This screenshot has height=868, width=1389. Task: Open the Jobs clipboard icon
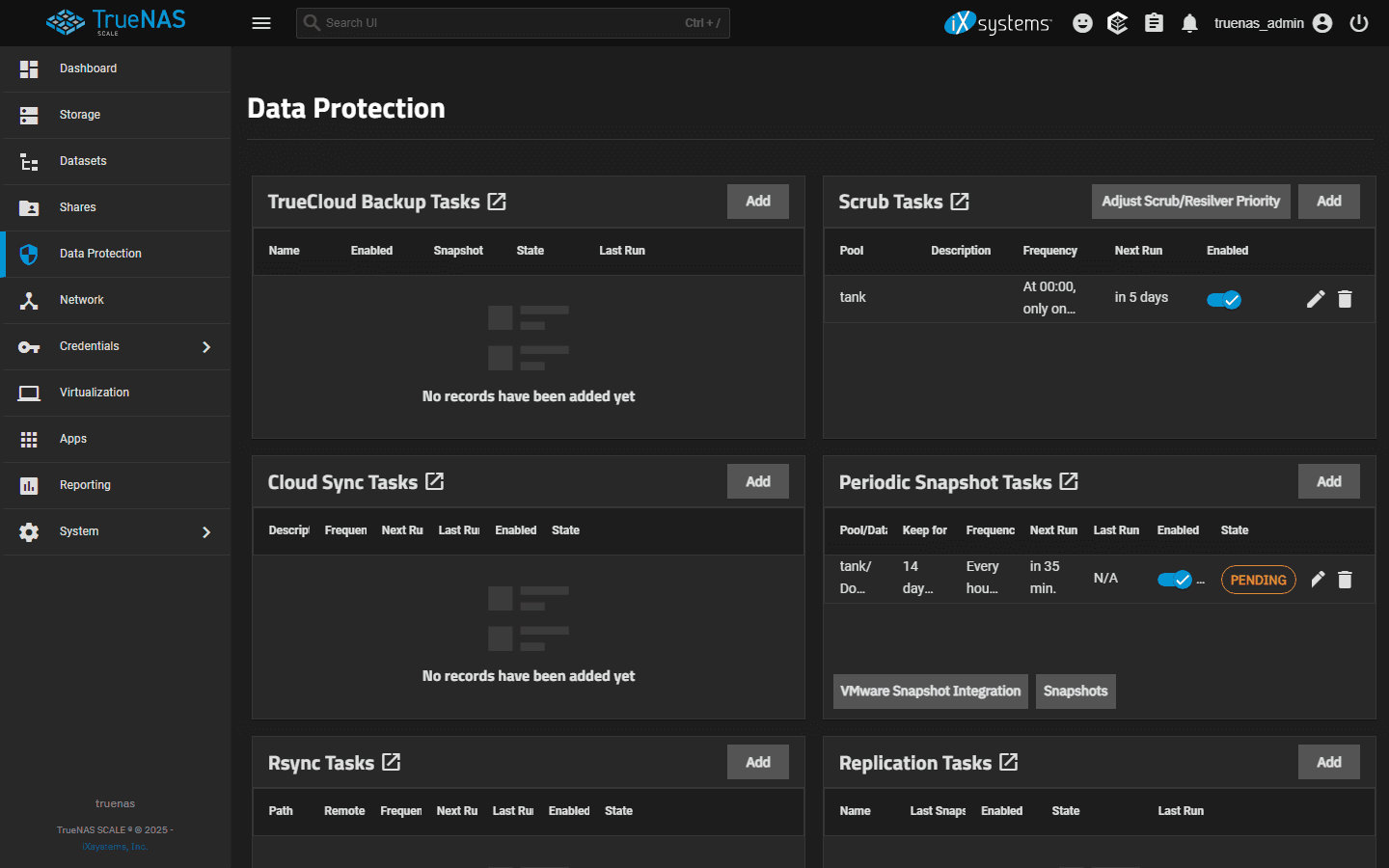1154,23
